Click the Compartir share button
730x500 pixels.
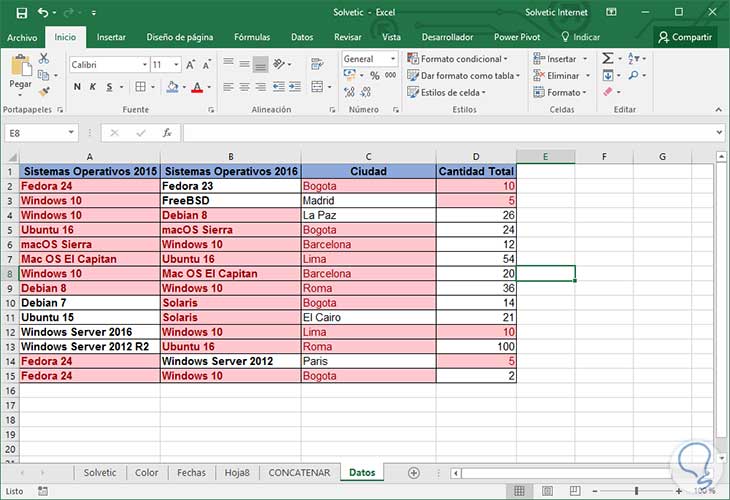point(685,37)
